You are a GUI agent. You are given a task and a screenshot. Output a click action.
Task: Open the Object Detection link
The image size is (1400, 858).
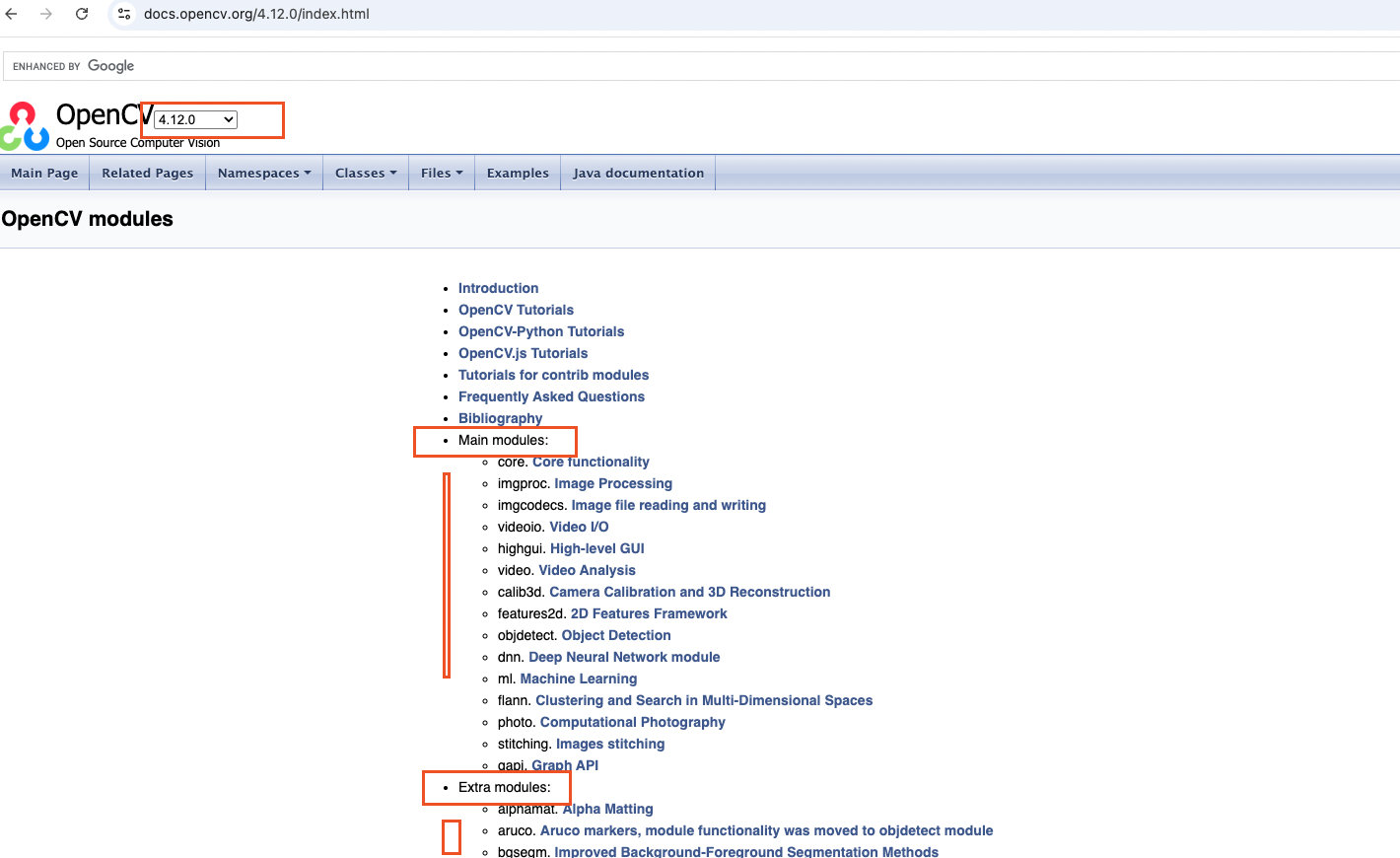point(616,635)
